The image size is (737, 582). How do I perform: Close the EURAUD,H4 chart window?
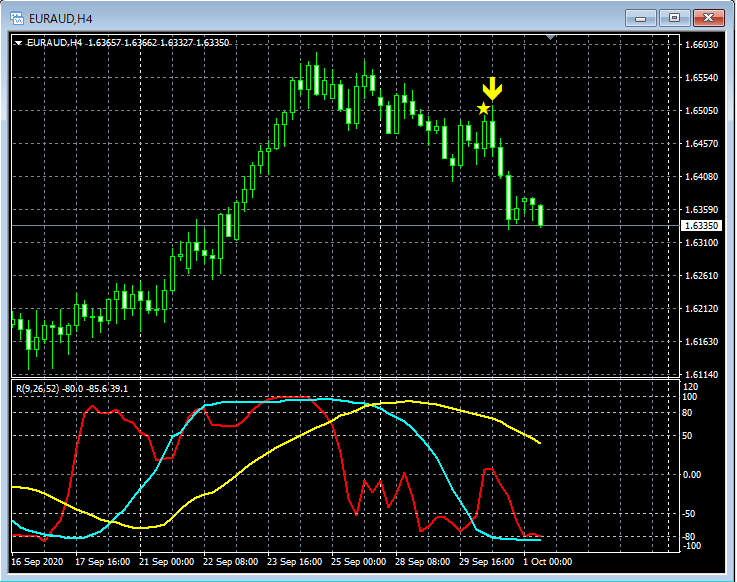coord(709,18)
